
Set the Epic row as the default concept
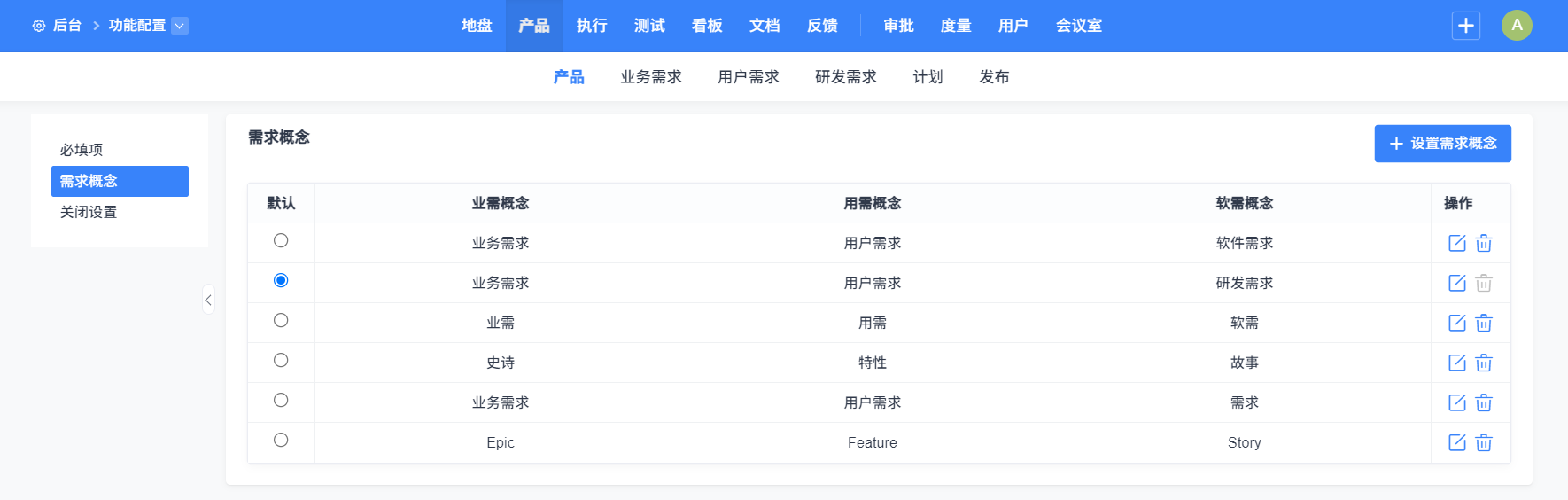coord(281,440)
